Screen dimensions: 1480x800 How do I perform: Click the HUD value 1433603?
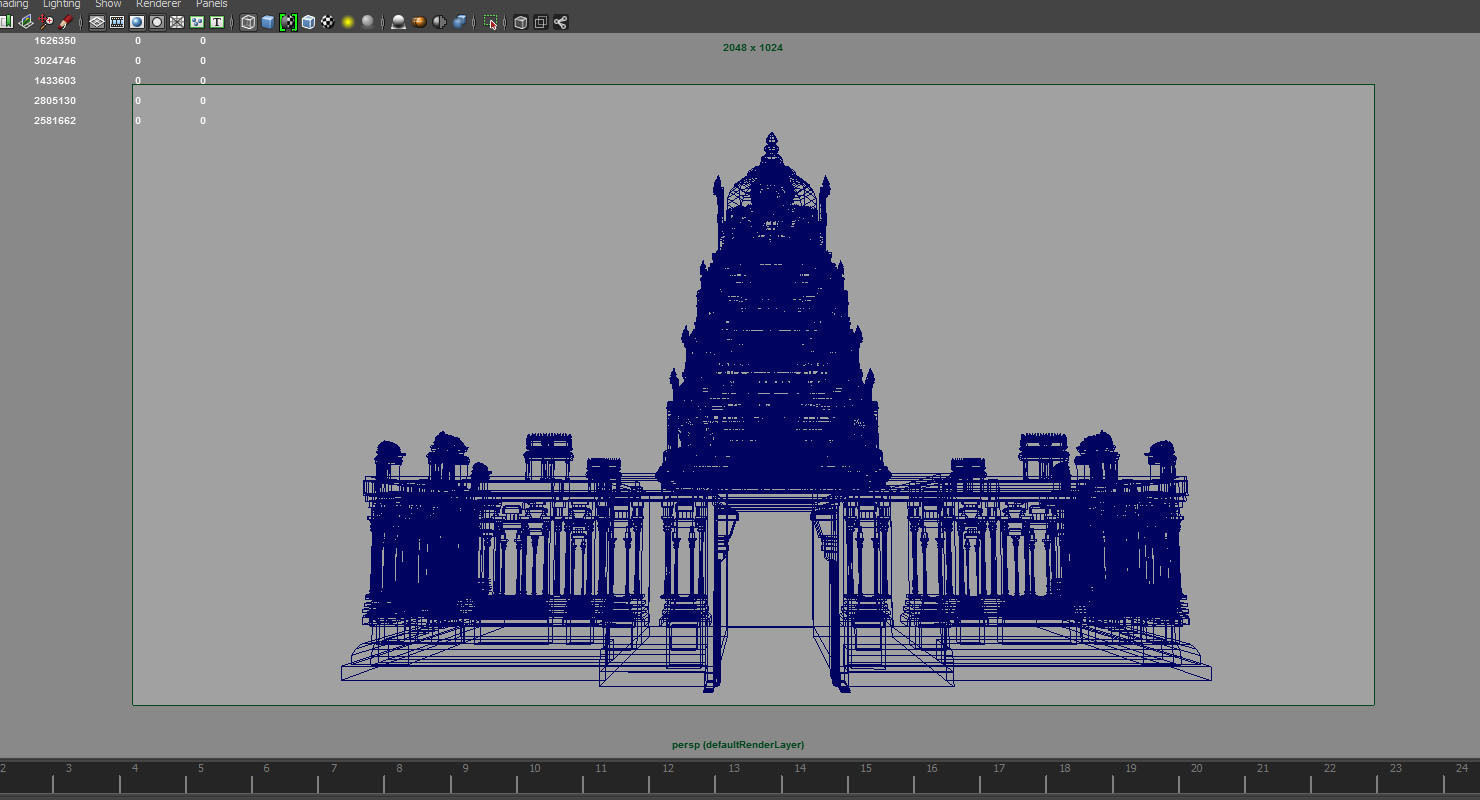[55, 81]
